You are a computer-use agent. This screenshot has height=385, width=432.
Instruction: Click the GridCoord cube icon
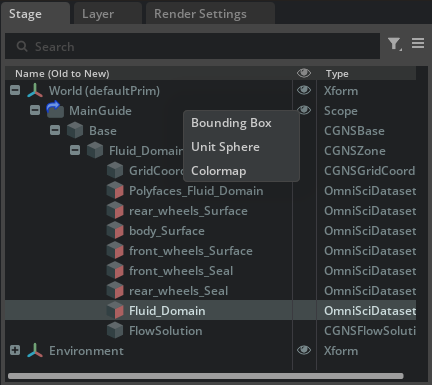pos(115,170)
